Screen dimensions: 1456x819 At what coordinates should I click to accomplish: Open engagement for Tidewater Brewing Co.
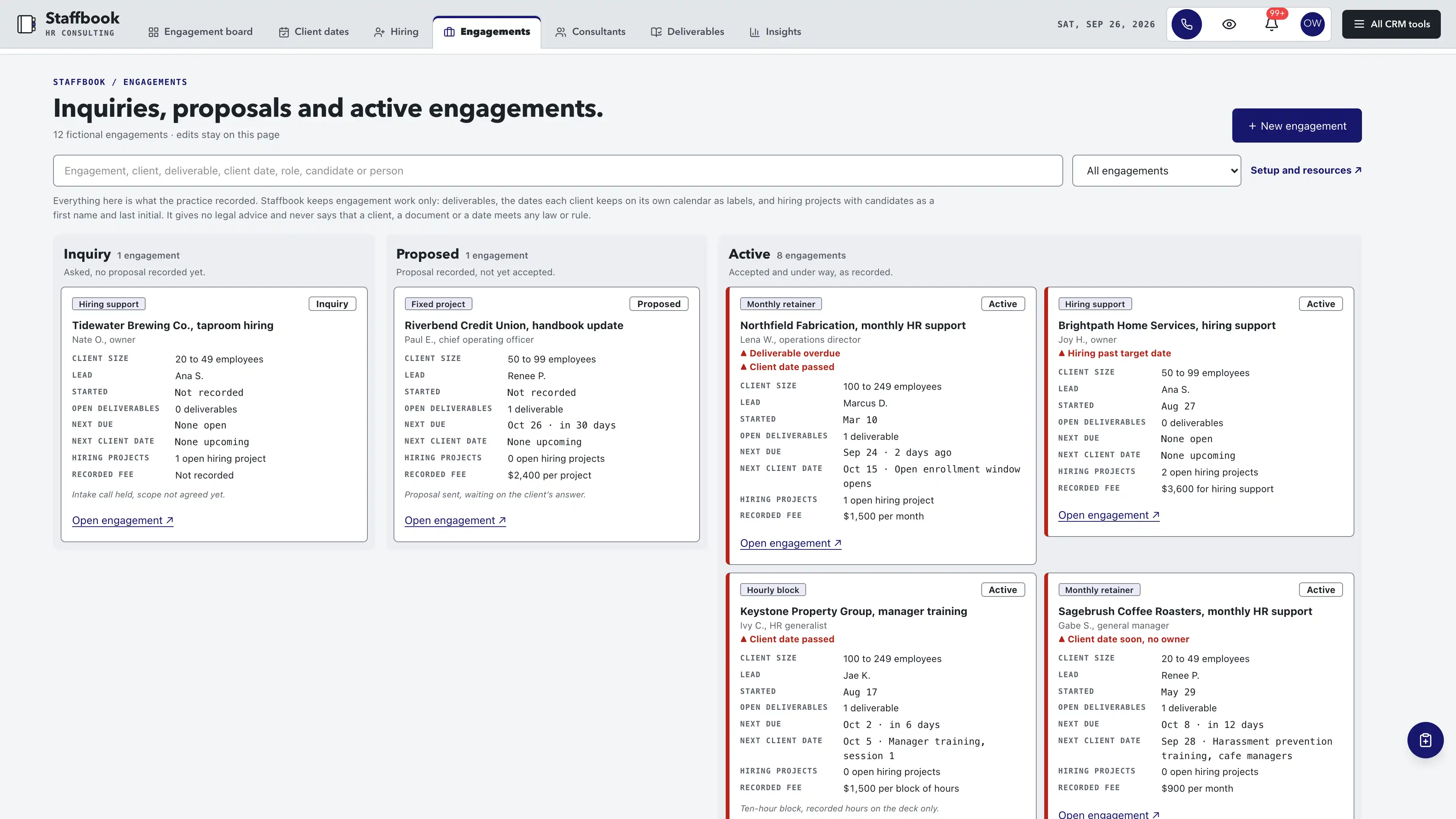122,521
